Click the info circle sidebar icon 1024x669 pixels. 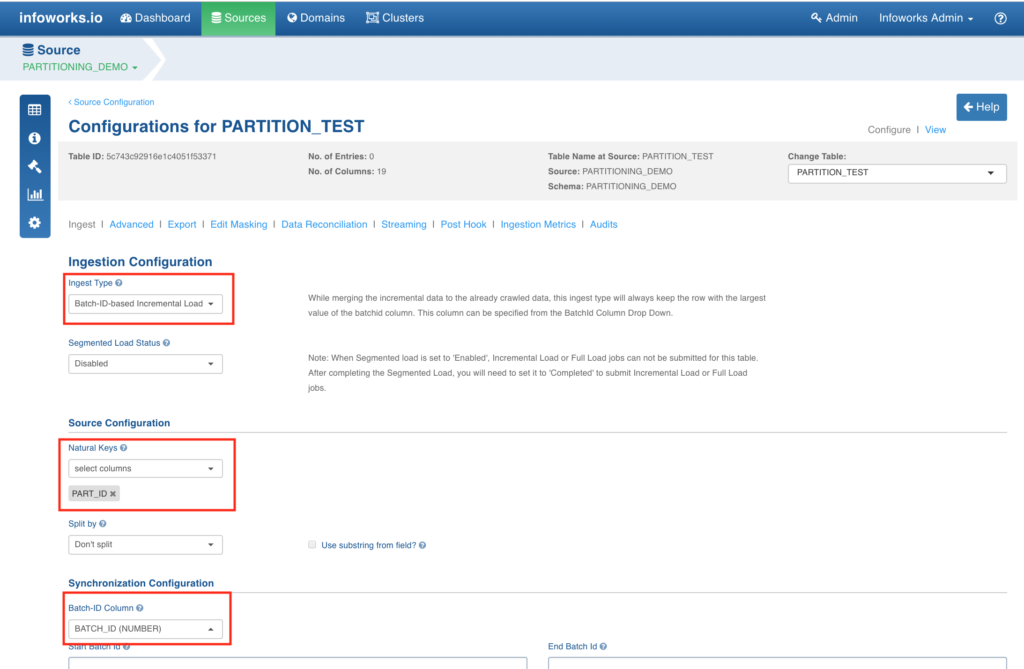click(35, 138)
